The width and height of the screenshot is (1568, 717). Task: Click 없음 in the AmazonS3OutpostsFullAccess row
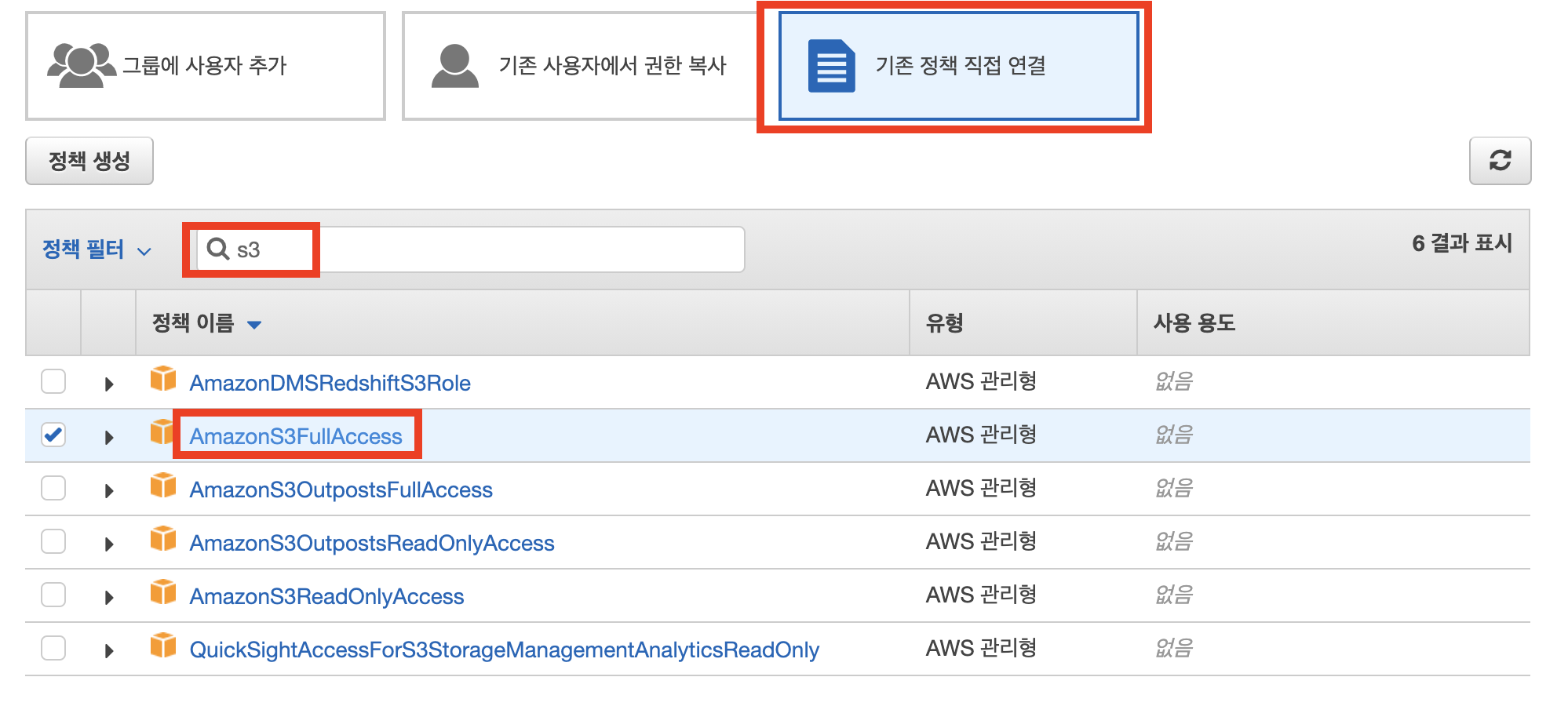[x=1173, y=488]
